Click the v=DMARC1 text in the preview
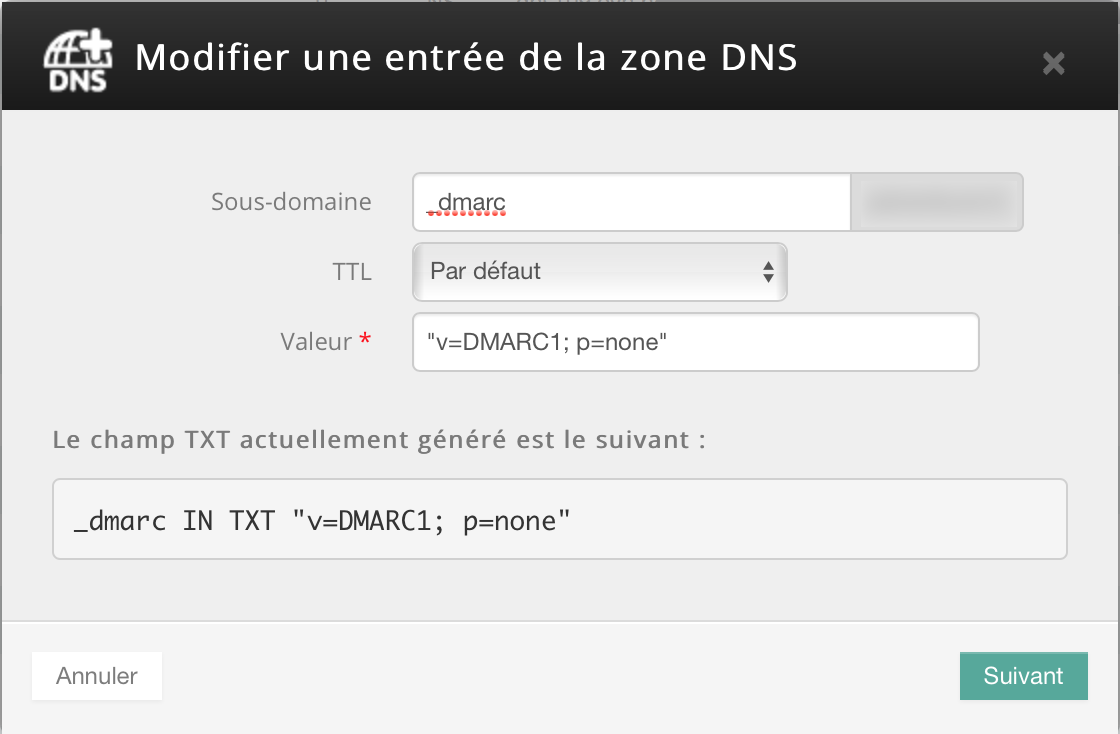1120x734 pixels. (x=369, y=521)
